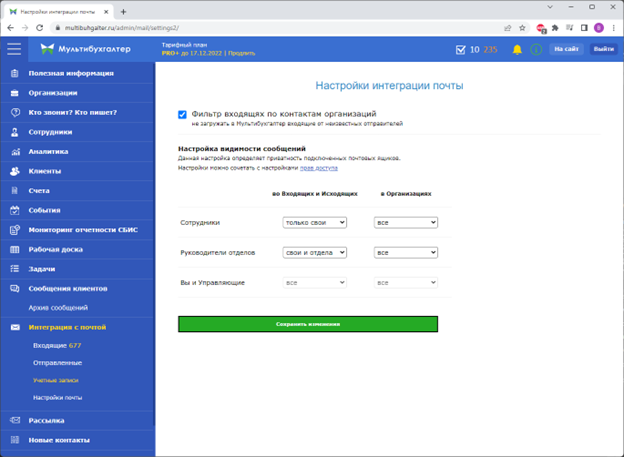624x457 pixels.
Task: Select Учетные записи in sidebar
Action: point(56,380)
